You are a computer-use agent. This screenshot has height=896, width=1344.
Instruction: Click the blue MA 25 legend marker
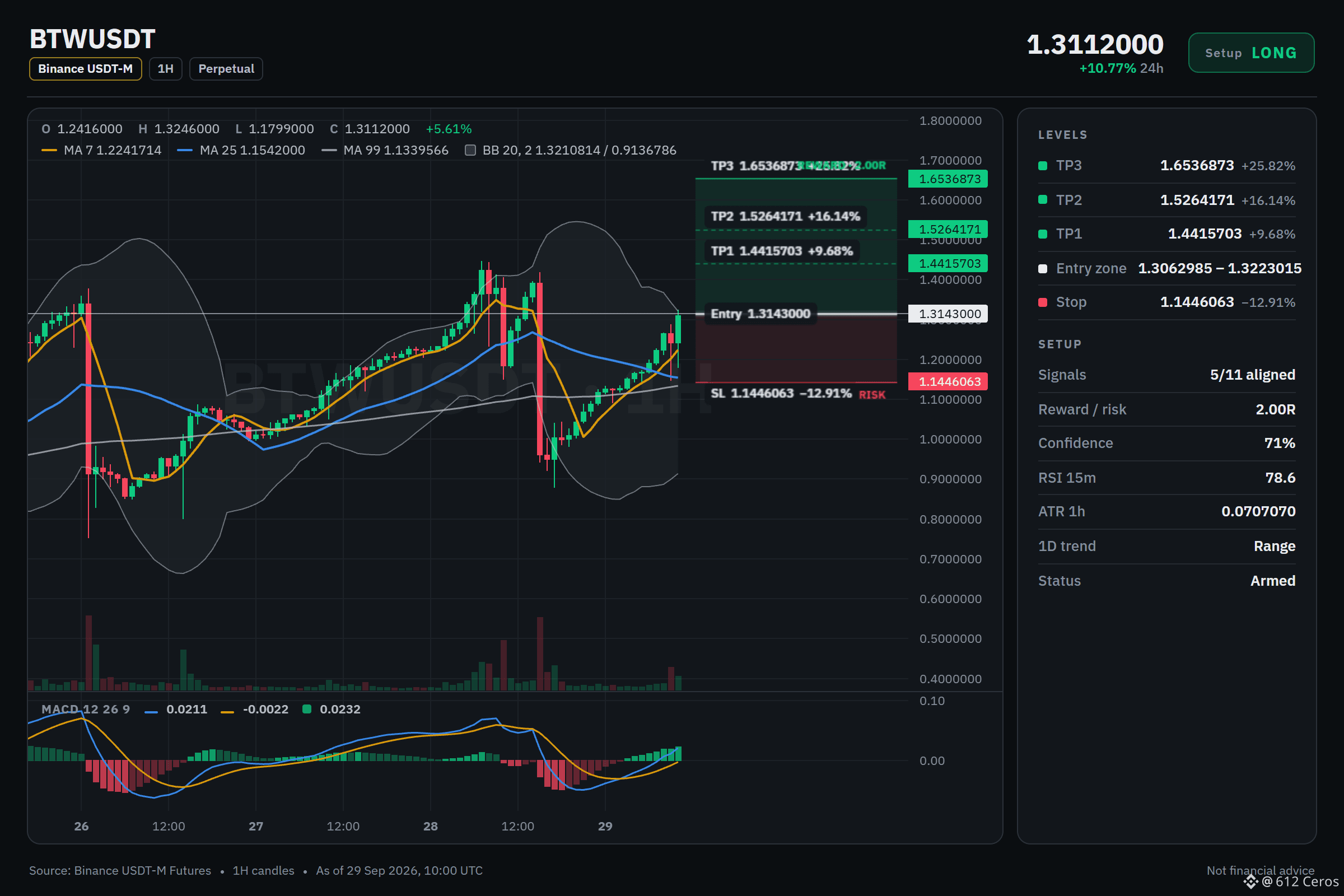click(185, 150)
